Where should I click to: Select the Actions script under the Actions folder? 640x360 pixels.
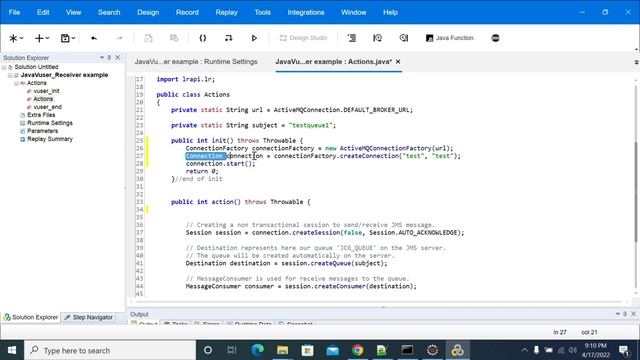(43, 99)
